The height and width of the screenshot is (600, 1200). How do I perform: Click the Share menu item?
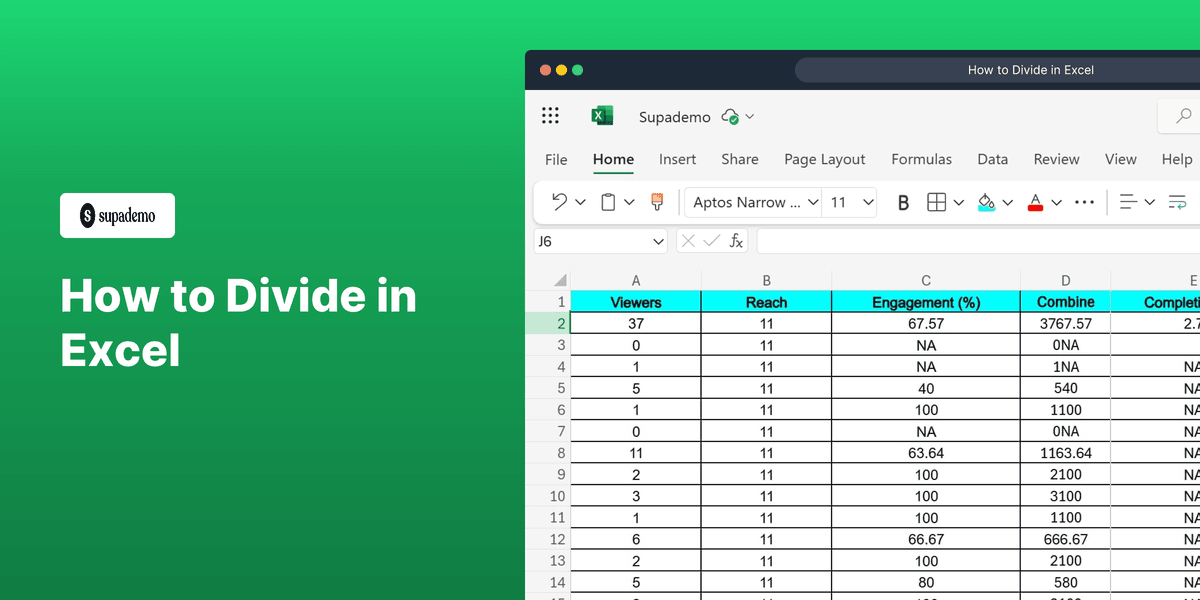740,159
